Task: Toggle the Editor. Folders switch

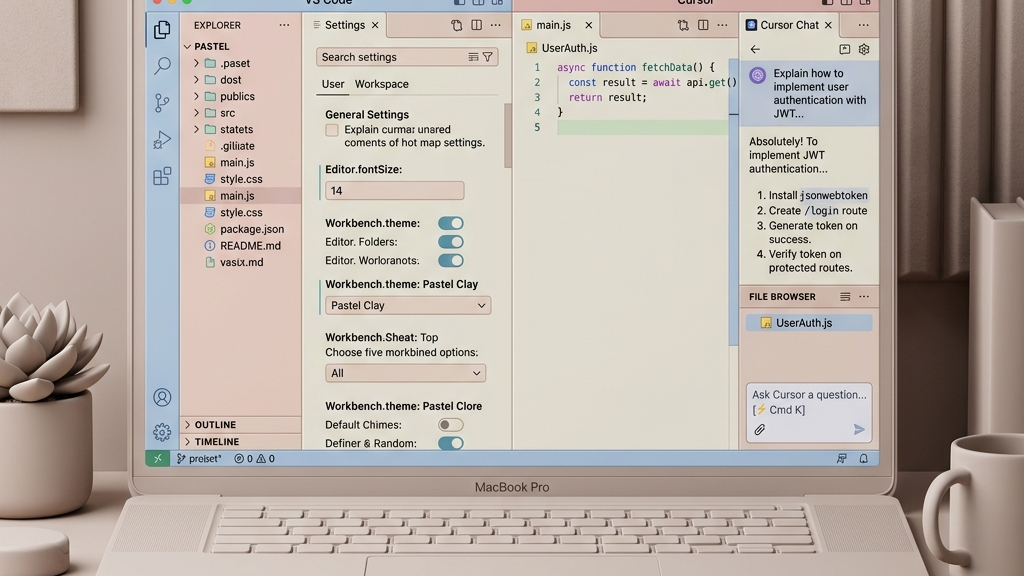Action: [x=451, y=242]
